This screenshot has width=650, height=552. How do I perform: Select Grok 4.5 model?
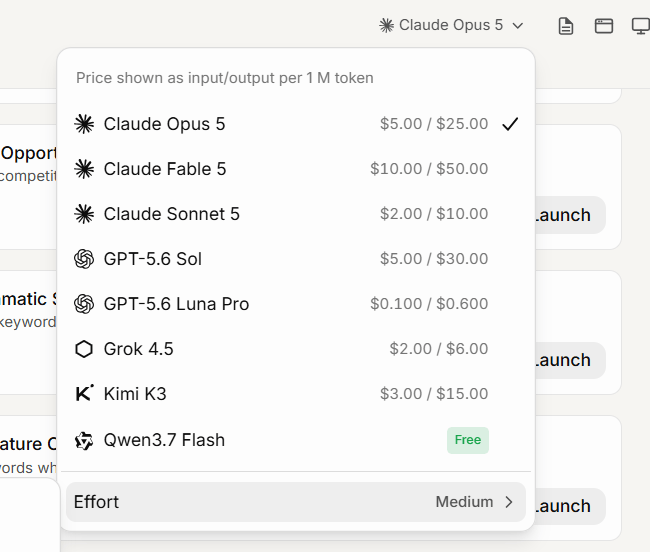[x=296, y=349]
